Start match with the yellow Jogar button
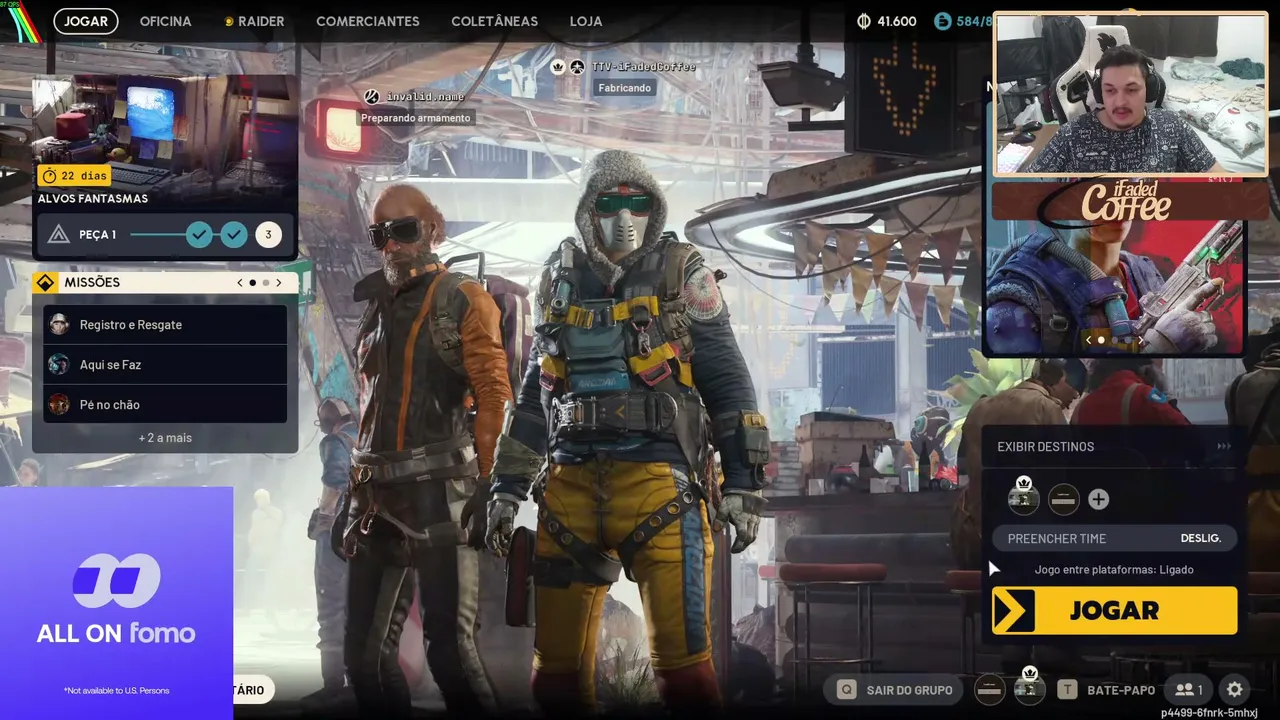 tap(1114, 610)
